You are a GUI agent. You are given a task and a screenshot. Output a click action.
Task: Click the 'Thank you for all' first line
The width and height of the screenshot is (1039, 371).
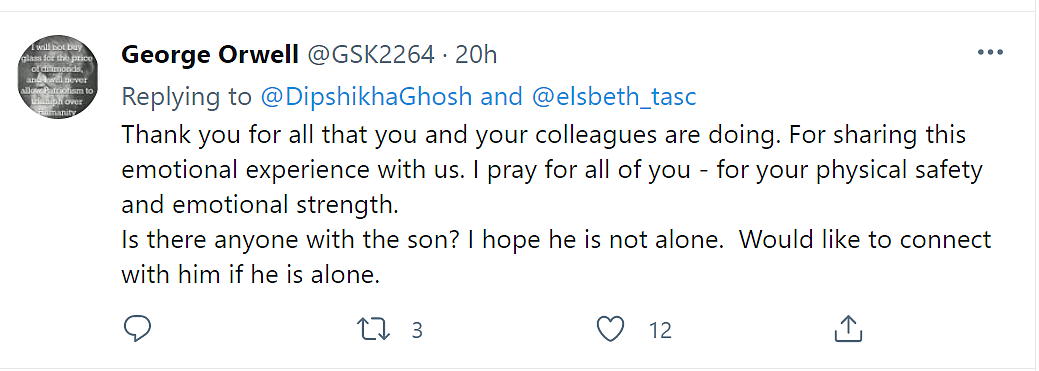[544, 136]
